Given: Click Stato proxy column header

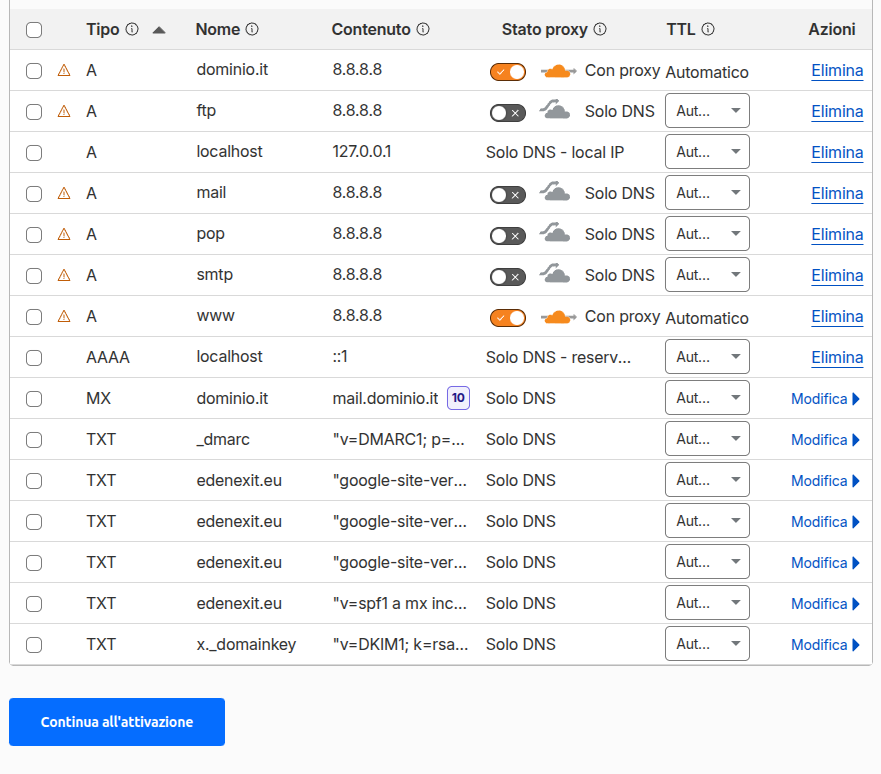Looking at the screenshot, I should (x=544, y=29).
